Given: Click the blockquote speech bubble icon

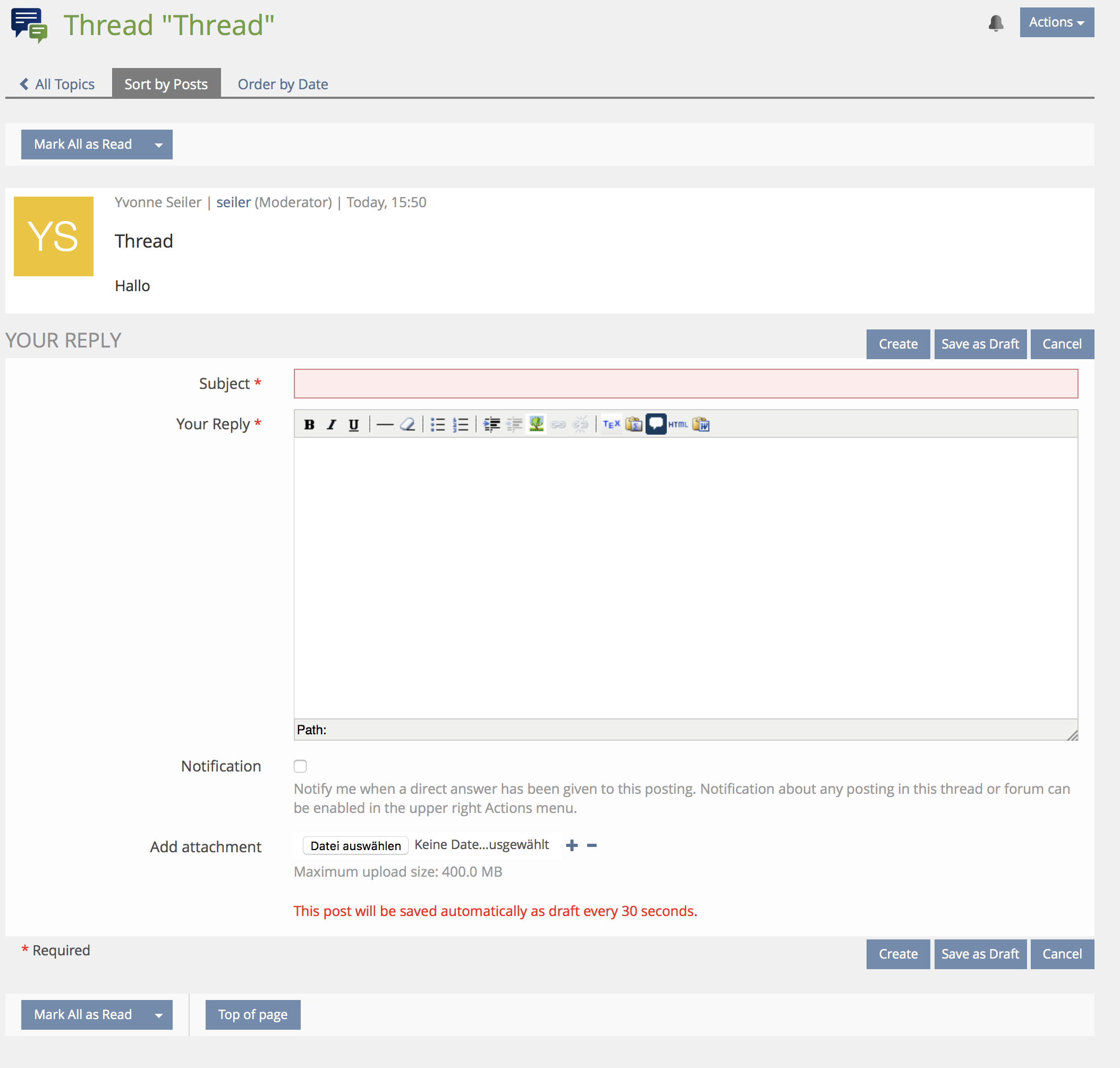Looking at the screenshot, I should point(656,424).
